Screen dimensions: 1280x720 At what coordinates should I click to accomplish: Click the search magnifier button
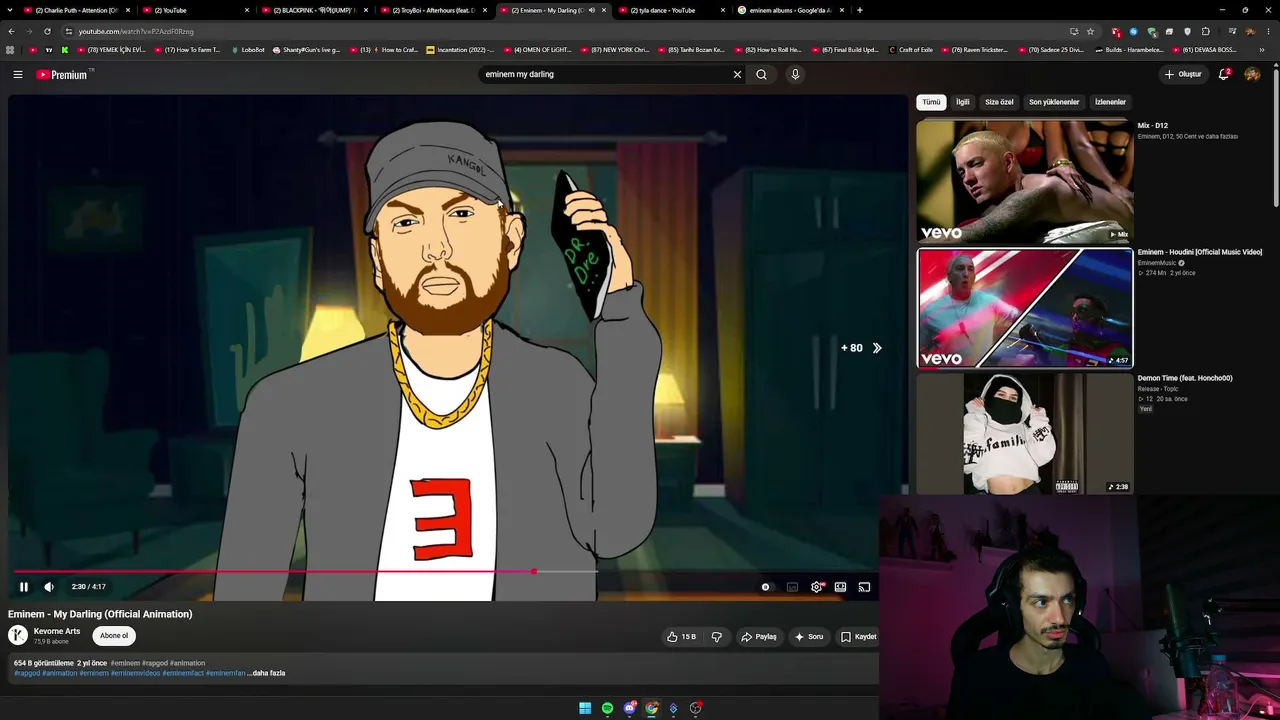coord(761,74)
